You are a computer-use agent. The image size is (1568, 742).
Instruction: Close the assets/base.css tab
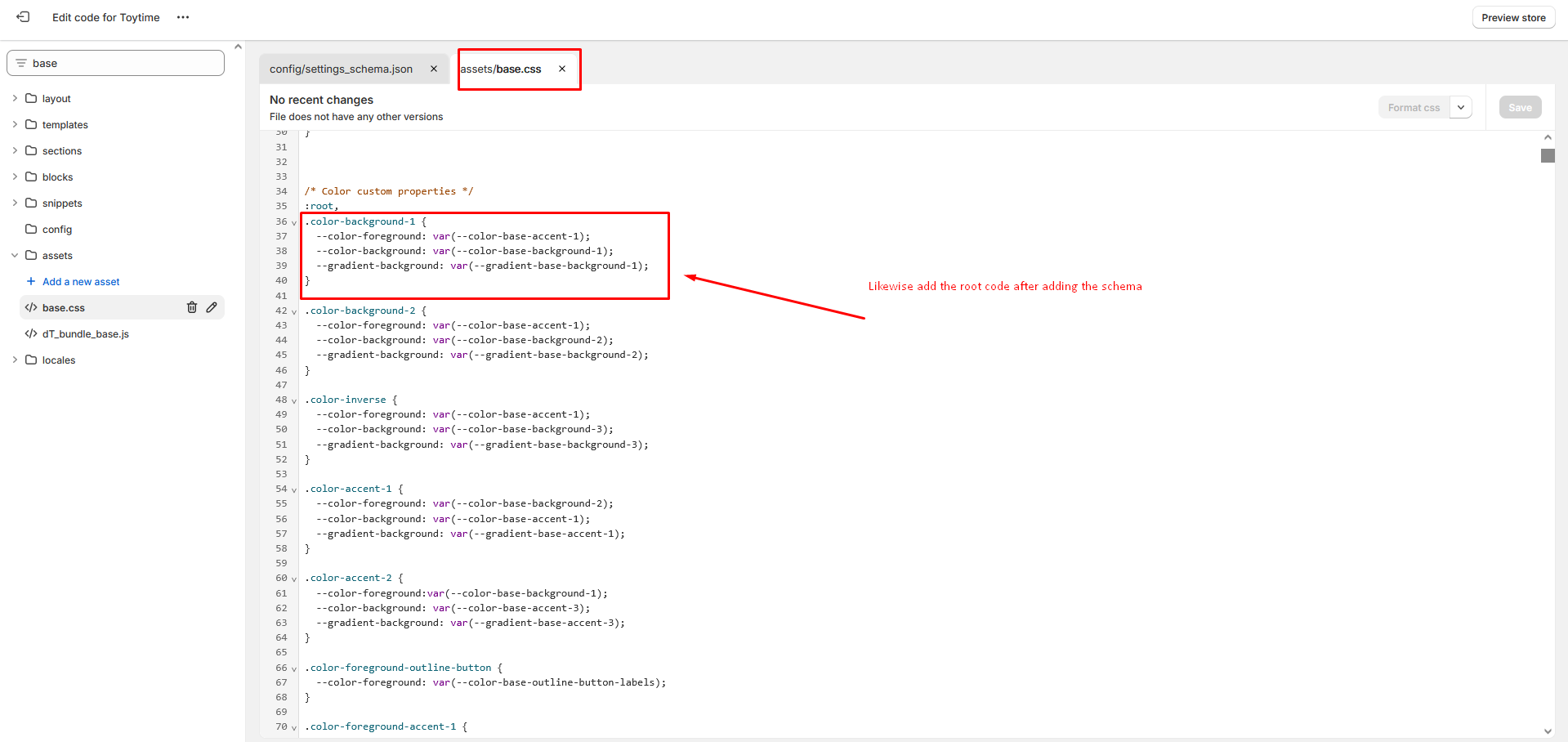click(562, 69)
